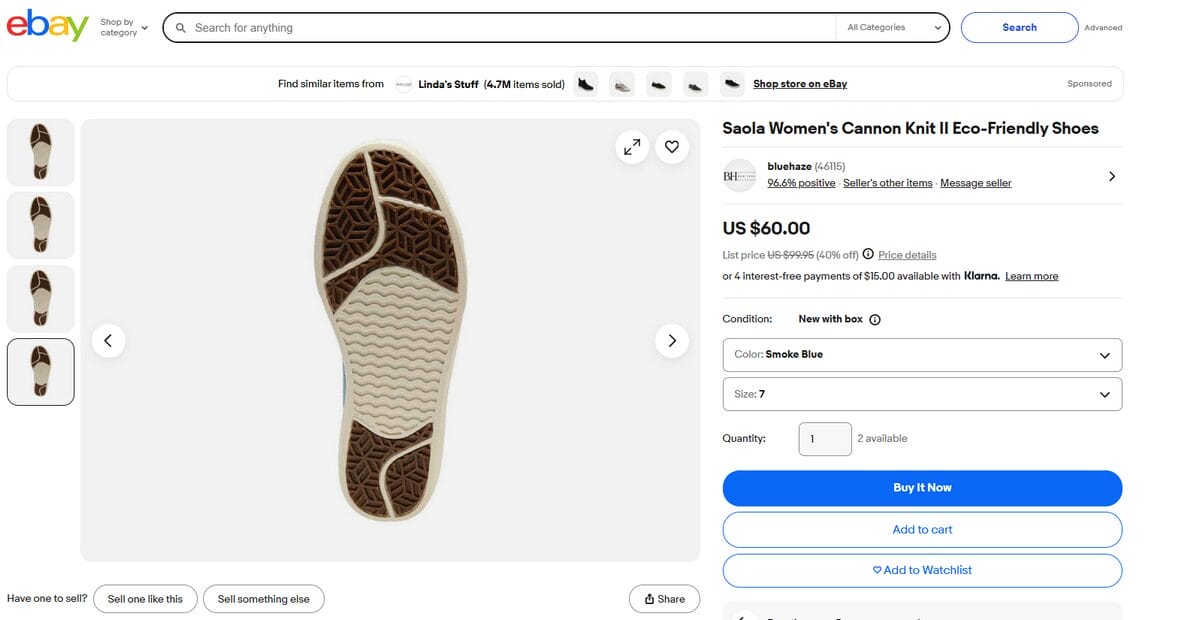Open the Color: Smoke Blue dropdown
The image size is (1200, 620).
click(921, 355)
